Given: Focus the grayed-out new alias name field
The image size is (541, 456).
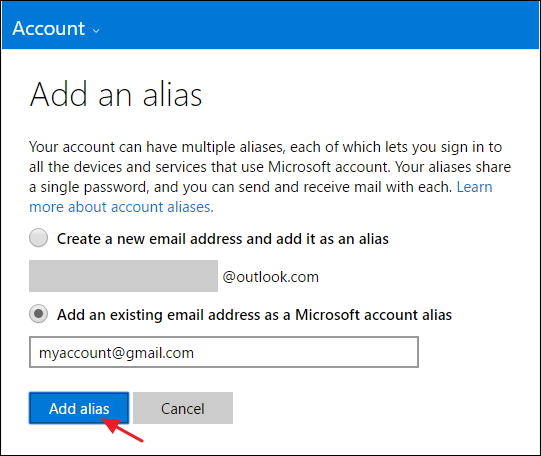Looking at the screenshot, I should 123,276.
